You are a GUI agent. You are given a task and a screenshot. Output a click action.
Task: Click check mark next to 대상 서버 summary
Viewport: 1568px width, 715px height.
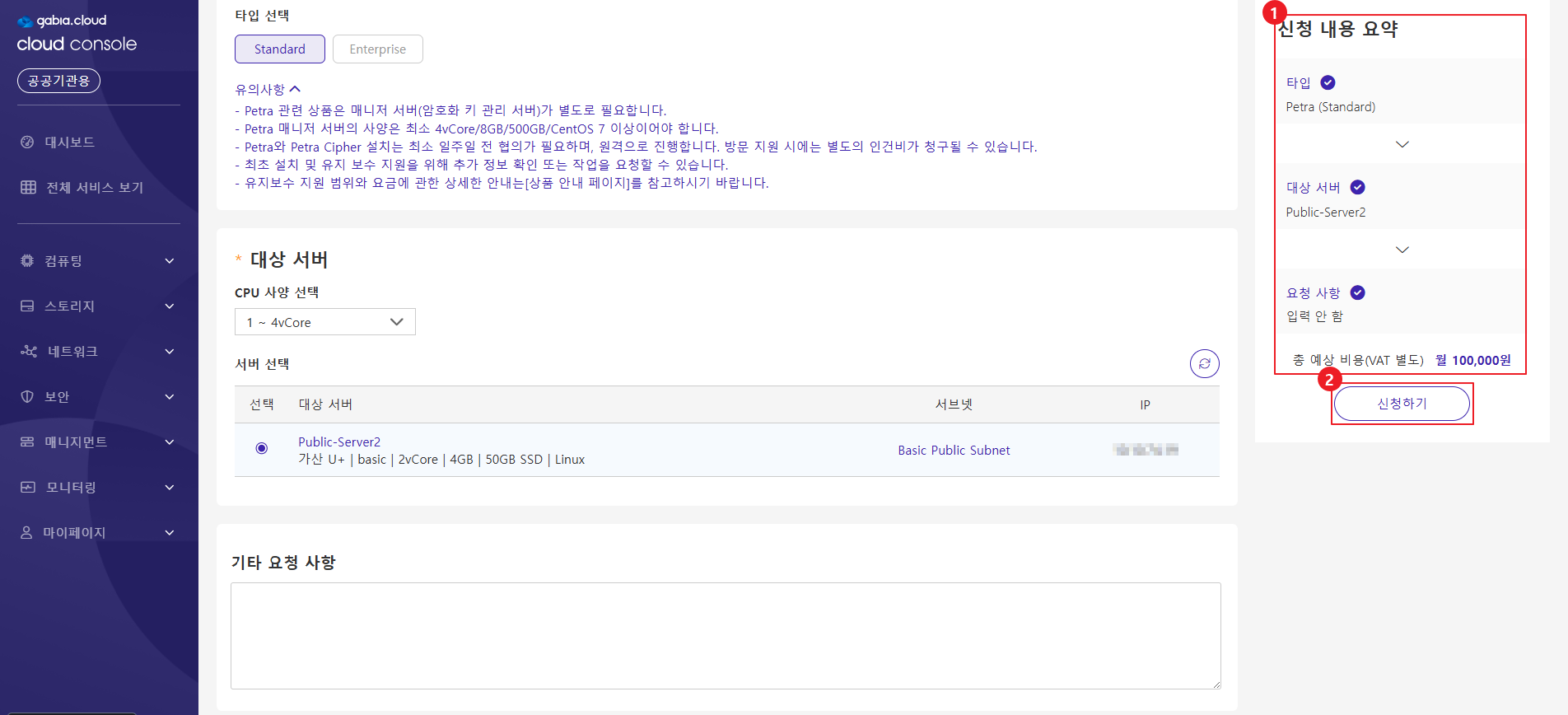pos(1357,187)
